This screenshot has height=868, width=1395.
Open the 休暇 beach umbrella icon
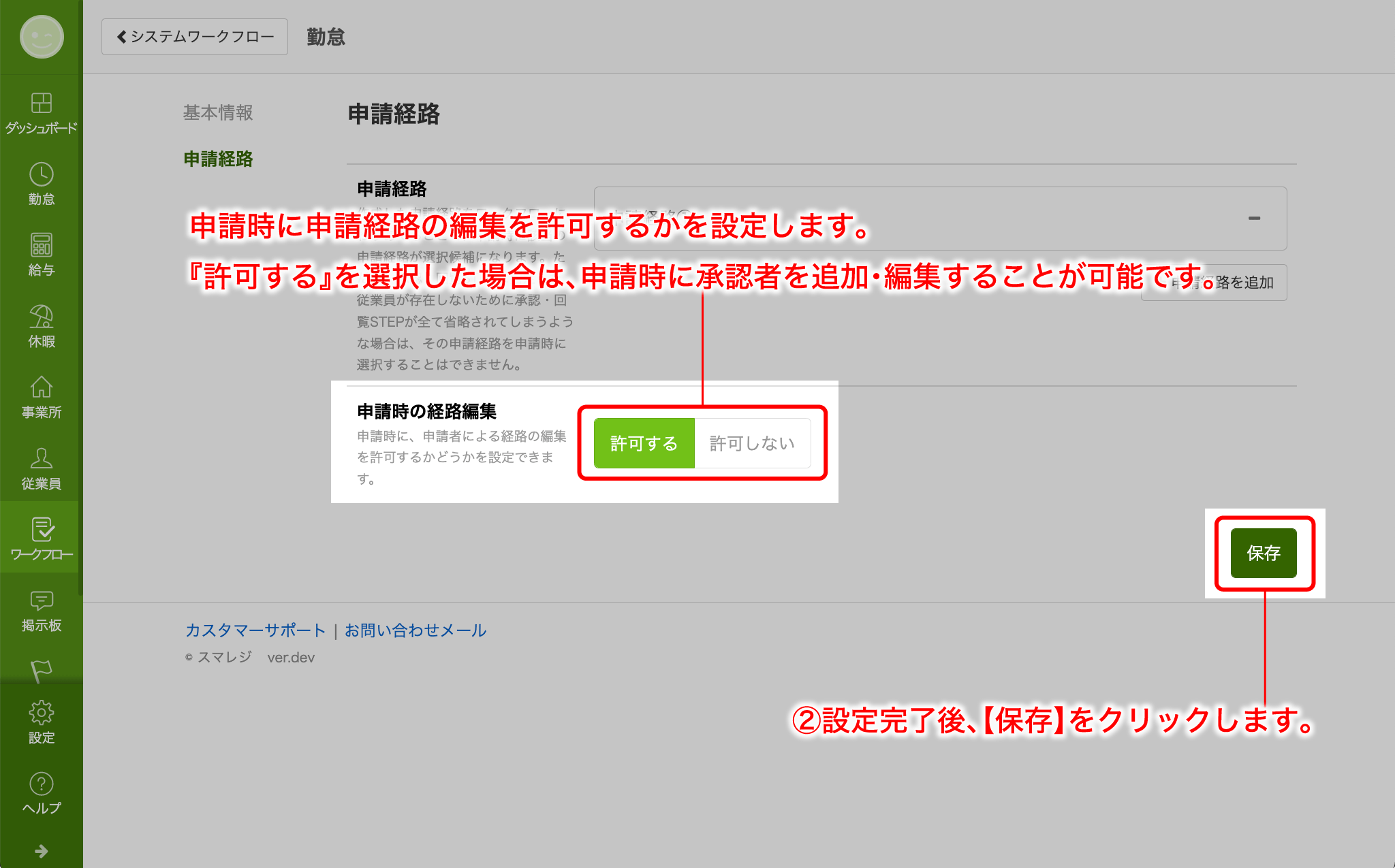(42, 316)
